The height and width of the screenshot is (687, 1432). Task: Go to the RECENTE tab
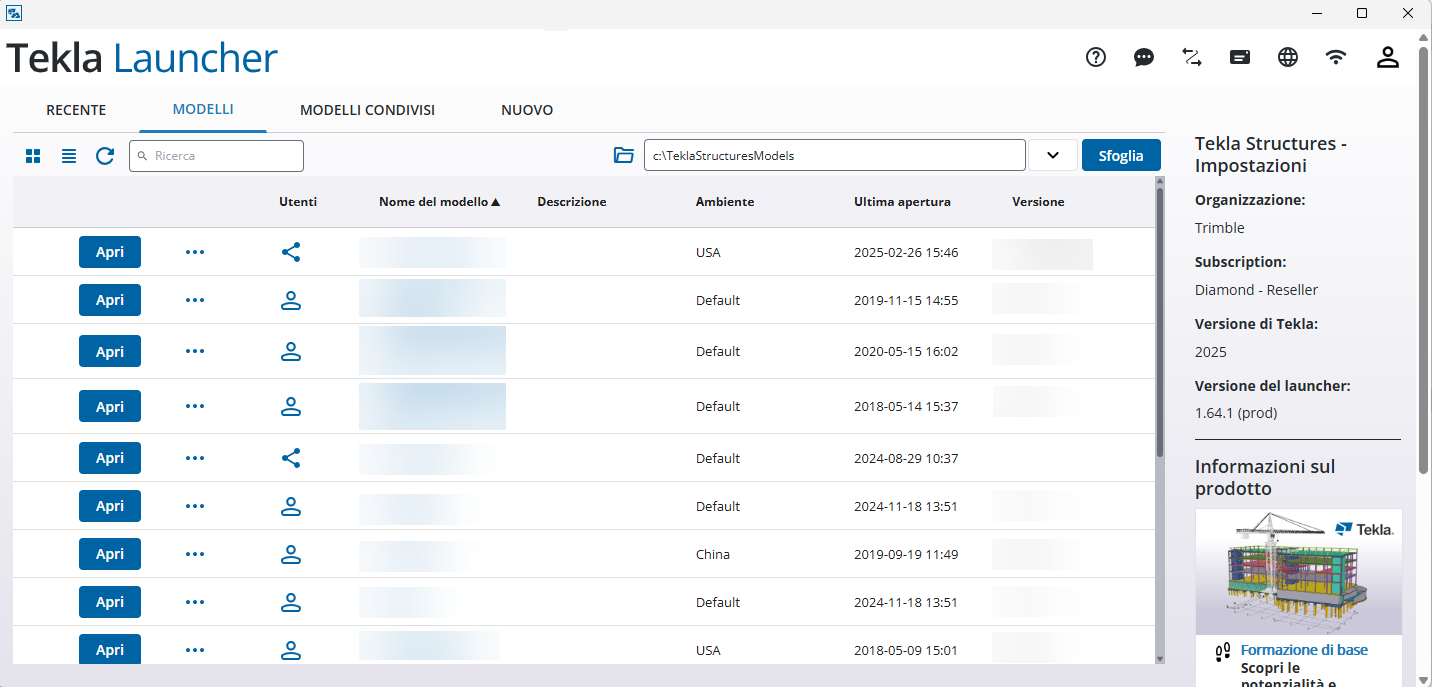pyautogui.click(x=76, y=110)
